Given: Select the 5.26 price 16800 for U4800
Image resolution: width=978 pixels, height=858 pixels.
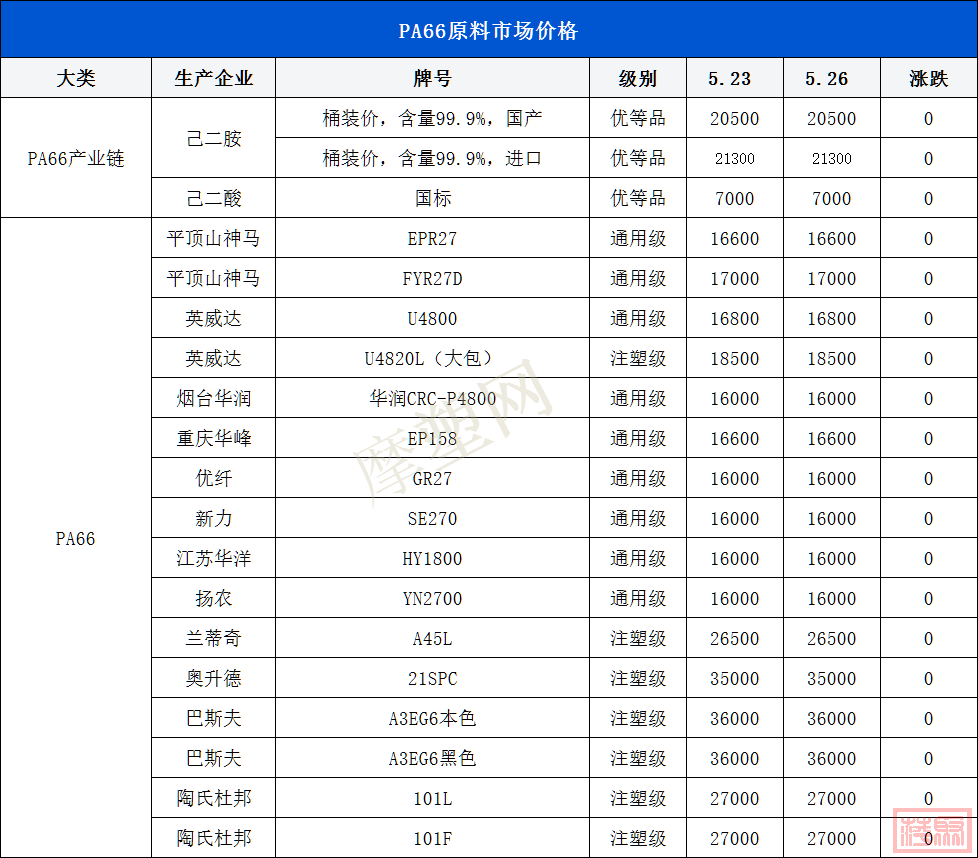Looking at the screenshot, I should (831, 318).
